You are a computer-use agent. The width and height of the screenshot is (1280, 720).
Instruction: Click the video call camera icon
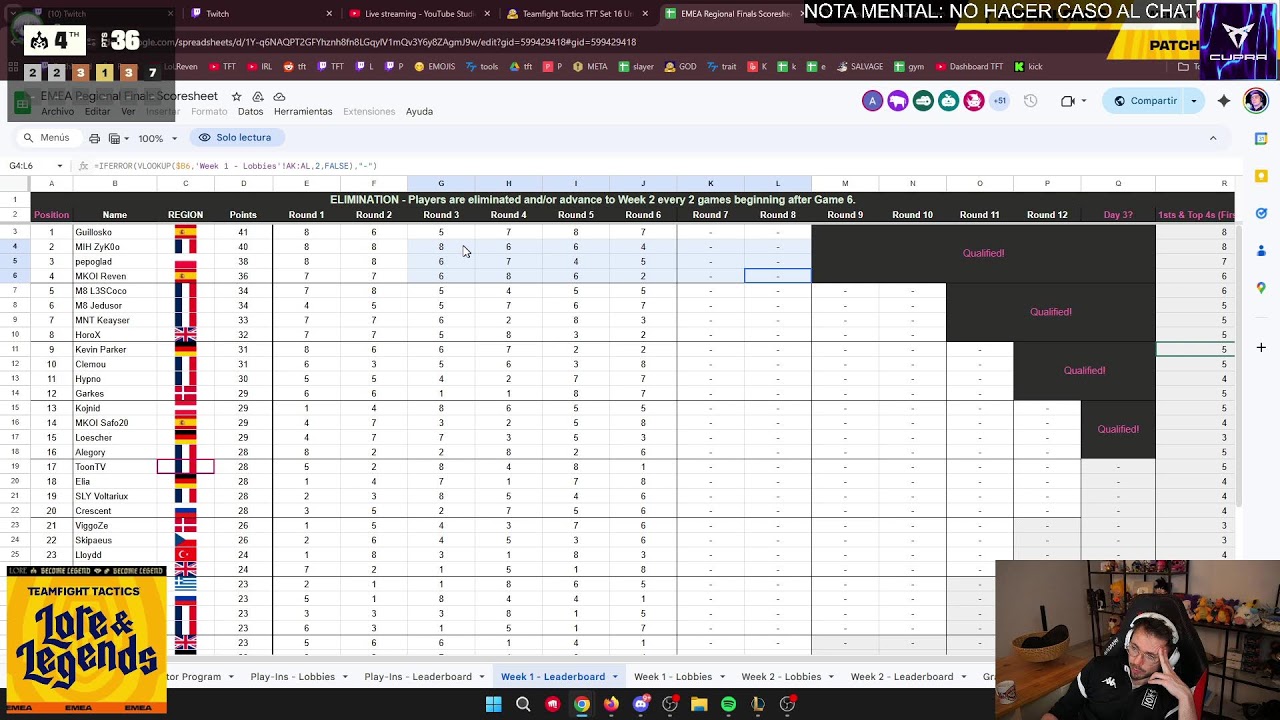click(1067, 101)
